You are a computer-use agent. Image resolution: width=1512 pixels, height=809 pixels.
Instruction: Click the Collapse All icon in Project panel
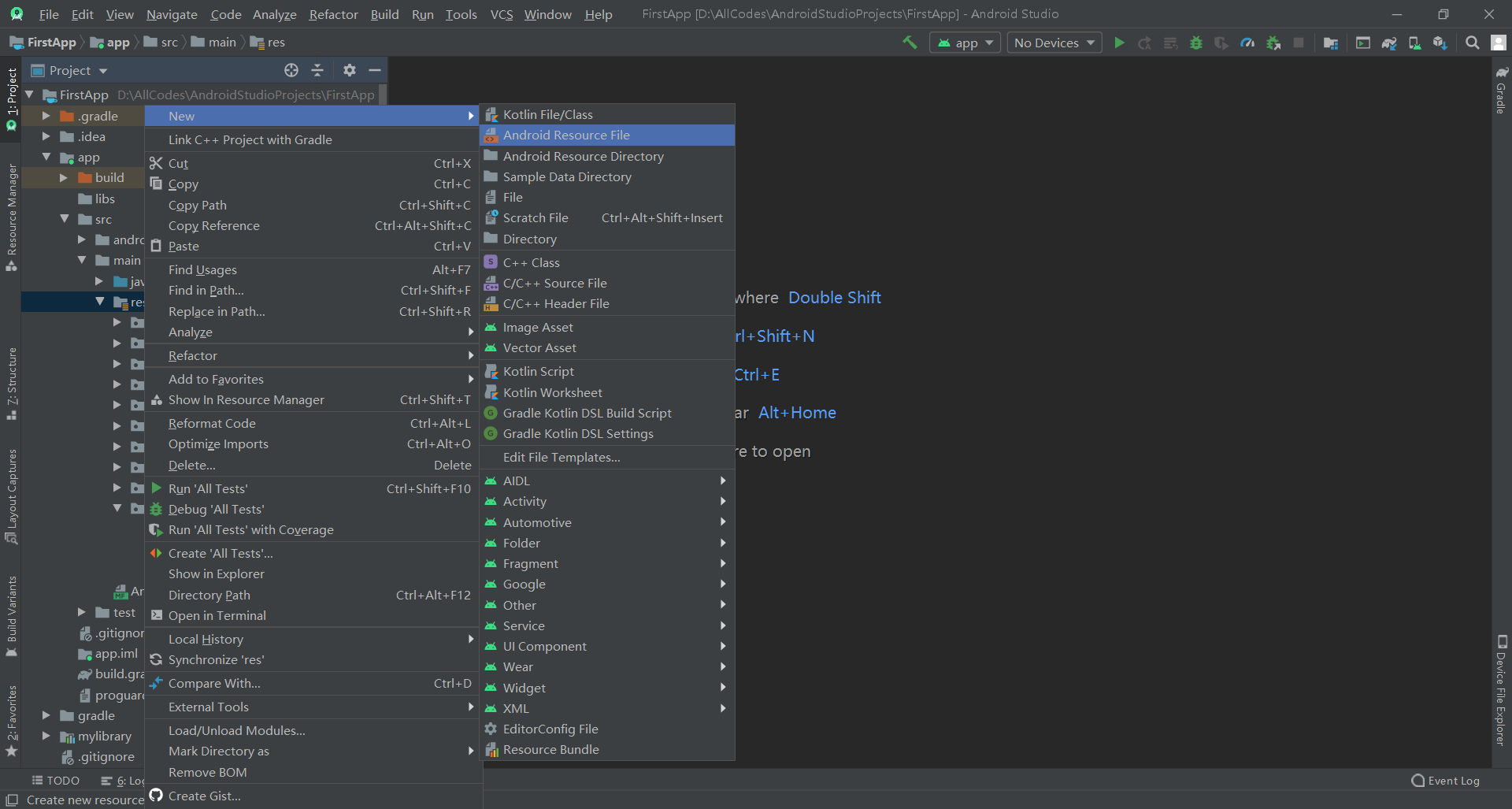[x=317, y=70]
